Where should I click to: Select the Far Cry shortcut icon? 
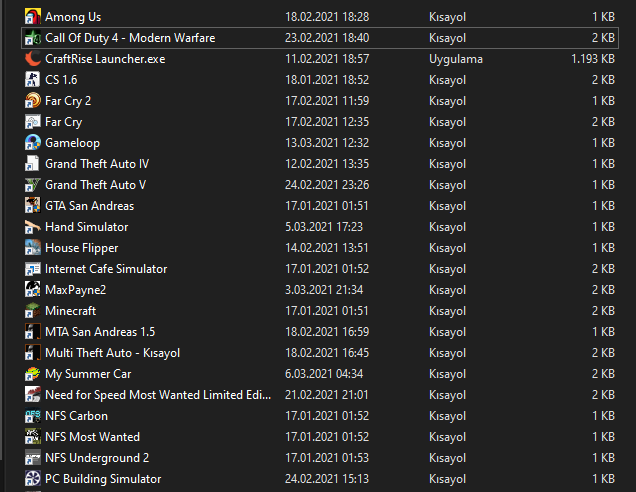point(32,122)
